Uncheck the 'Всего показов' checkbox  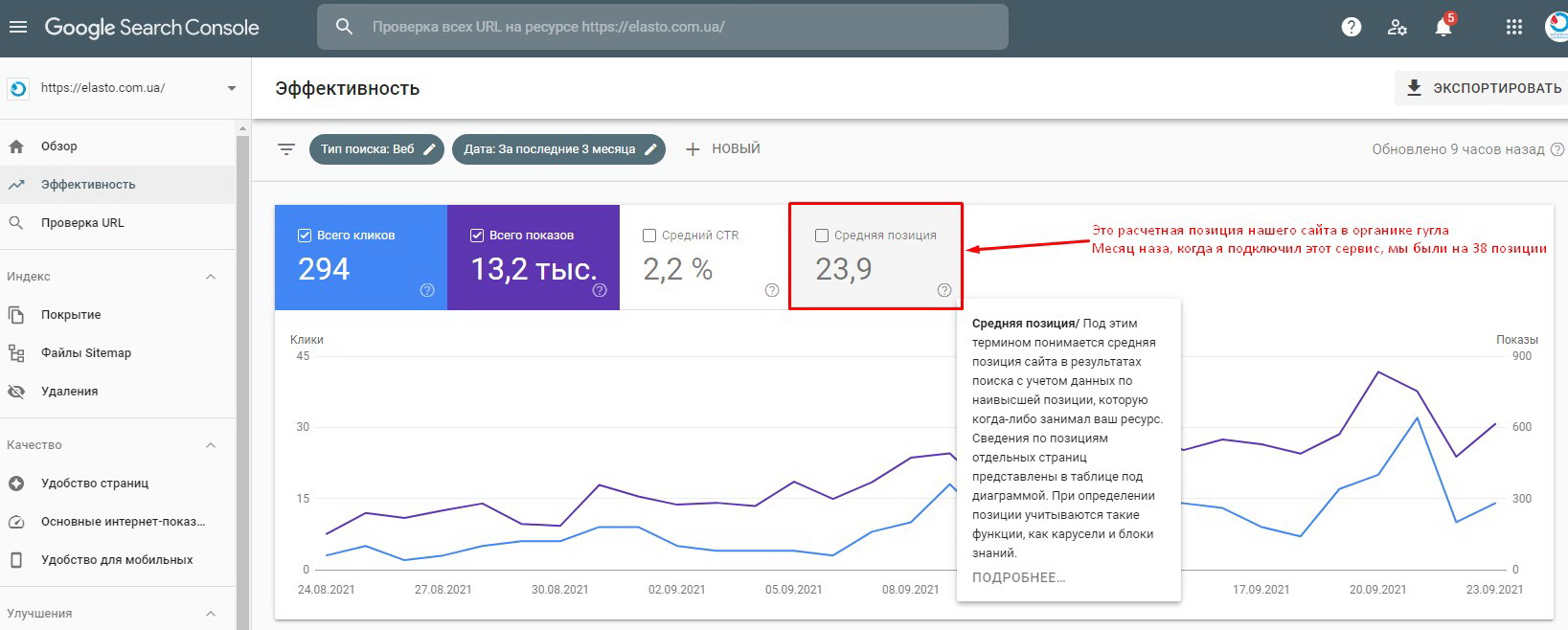pos(477,236)
